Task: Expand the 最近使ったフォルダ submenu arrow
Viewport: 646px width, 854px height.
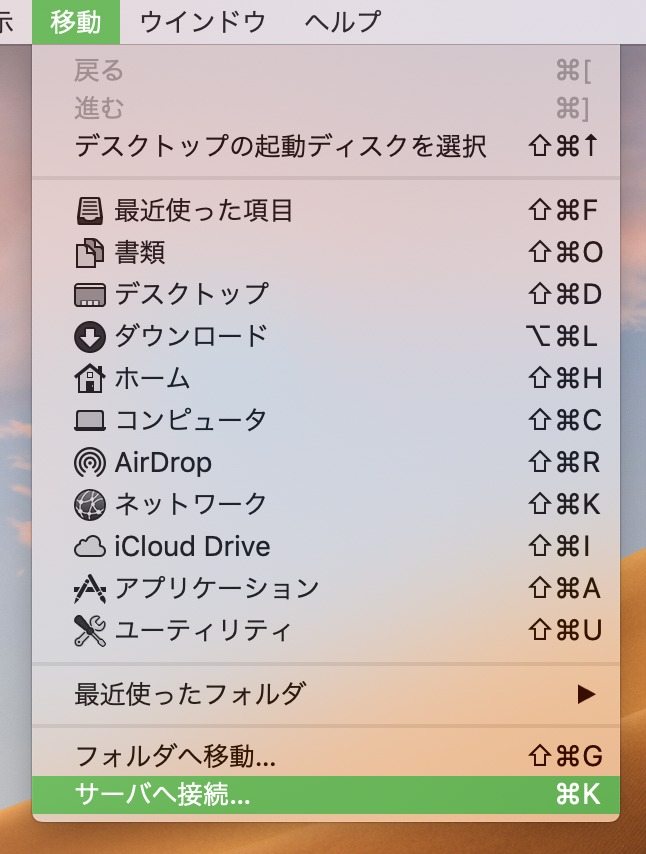Action: [x=586, y=693]
